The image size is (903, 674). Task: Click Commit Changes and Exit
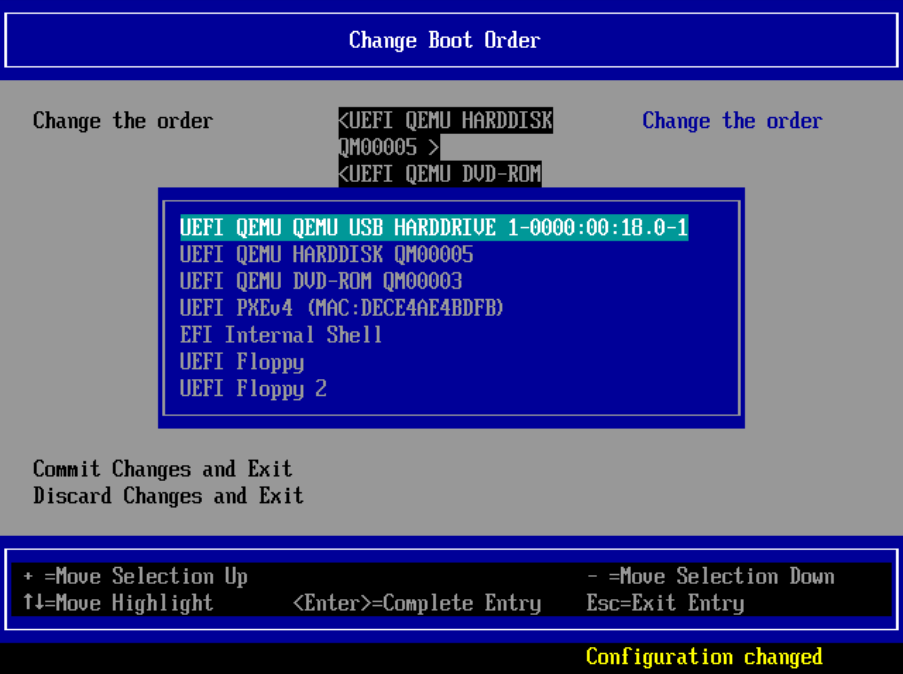click(162, 469)
